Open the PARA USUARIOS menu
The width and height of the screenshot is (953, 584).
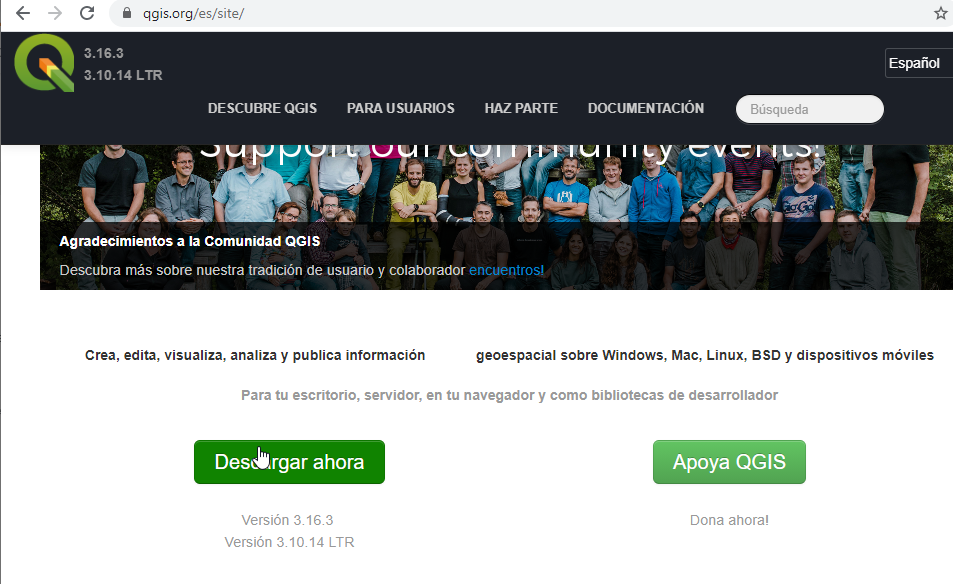401,108
